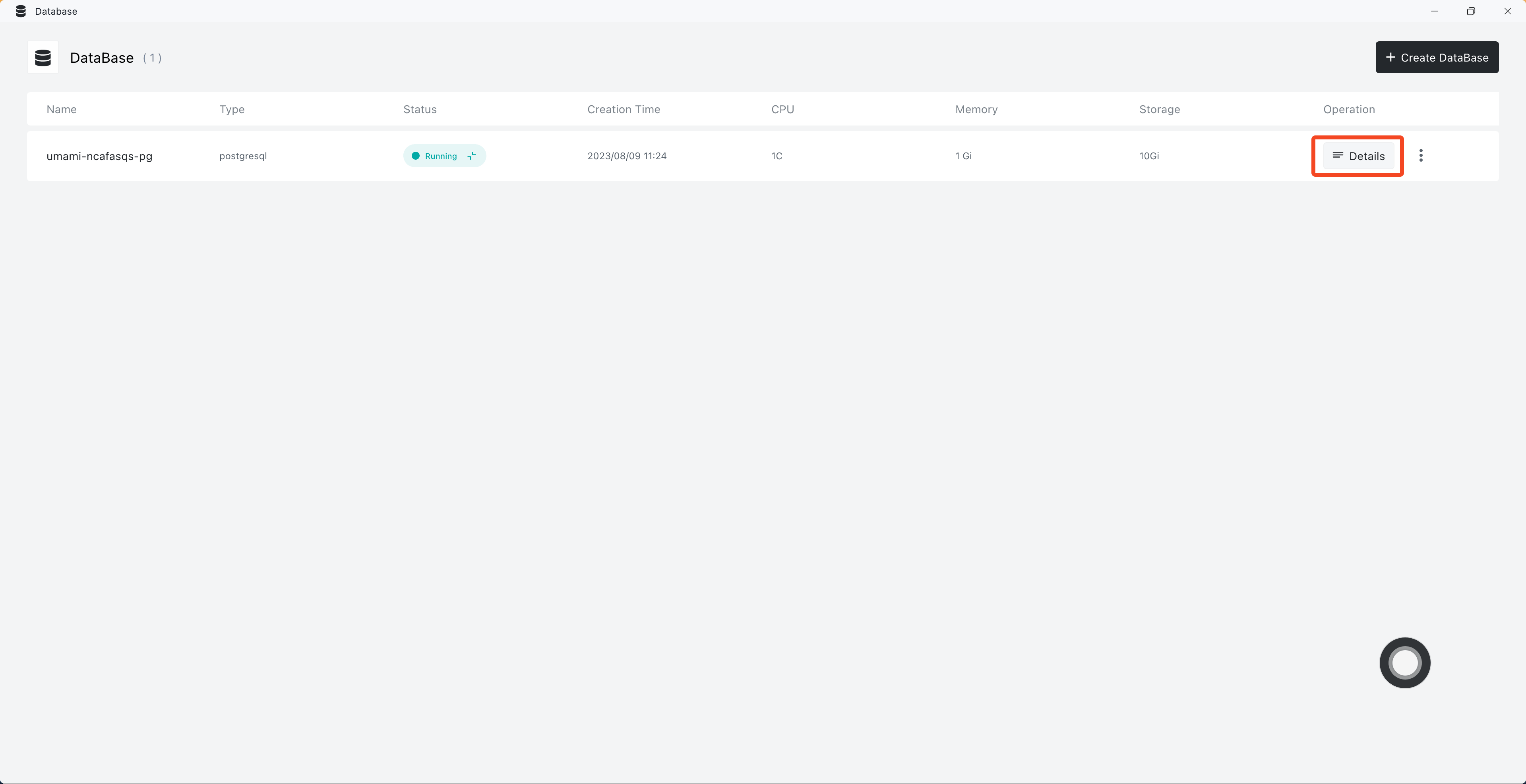Click the Storage column header
This screenshot has width=1526, height=784.
pos(1159,110)
